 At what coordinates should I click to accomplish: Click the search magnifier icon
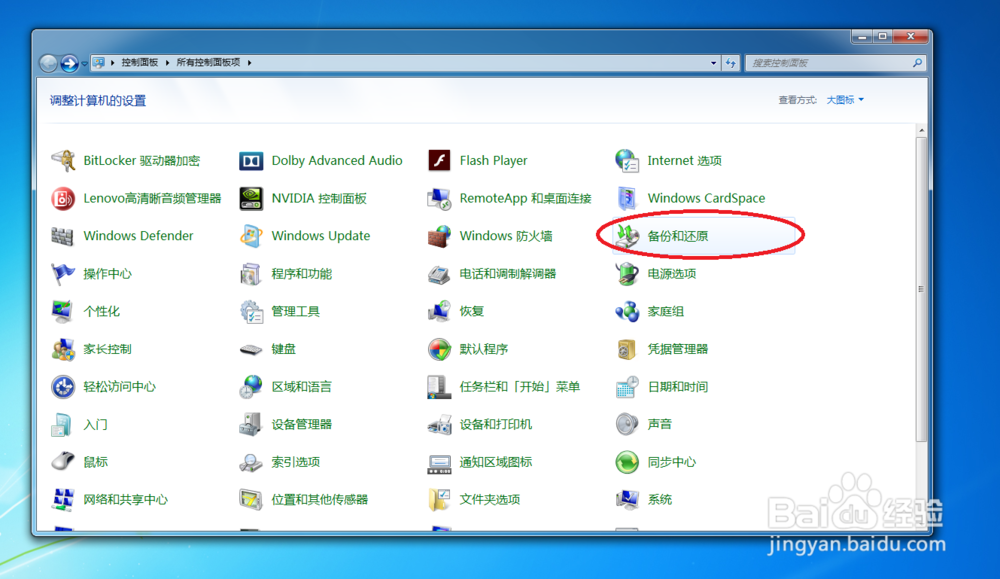pos(917,62)
